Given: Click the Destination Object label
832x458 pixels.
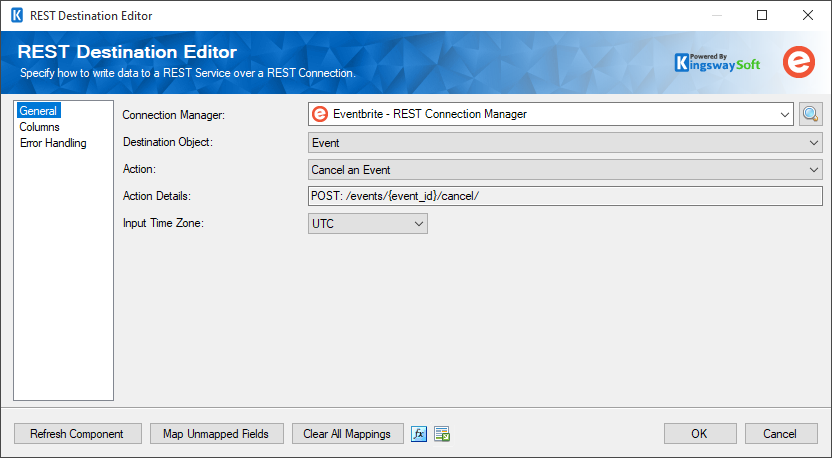Looking at the screenshot, I should pyautogui.click(x=168, y=142).
